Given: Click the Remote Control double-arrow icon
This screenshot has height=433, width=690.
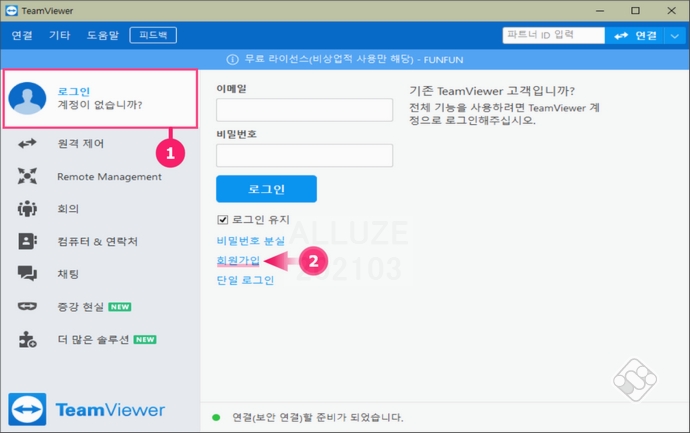Looking at the screenshot, I should (x=27, y=143).
